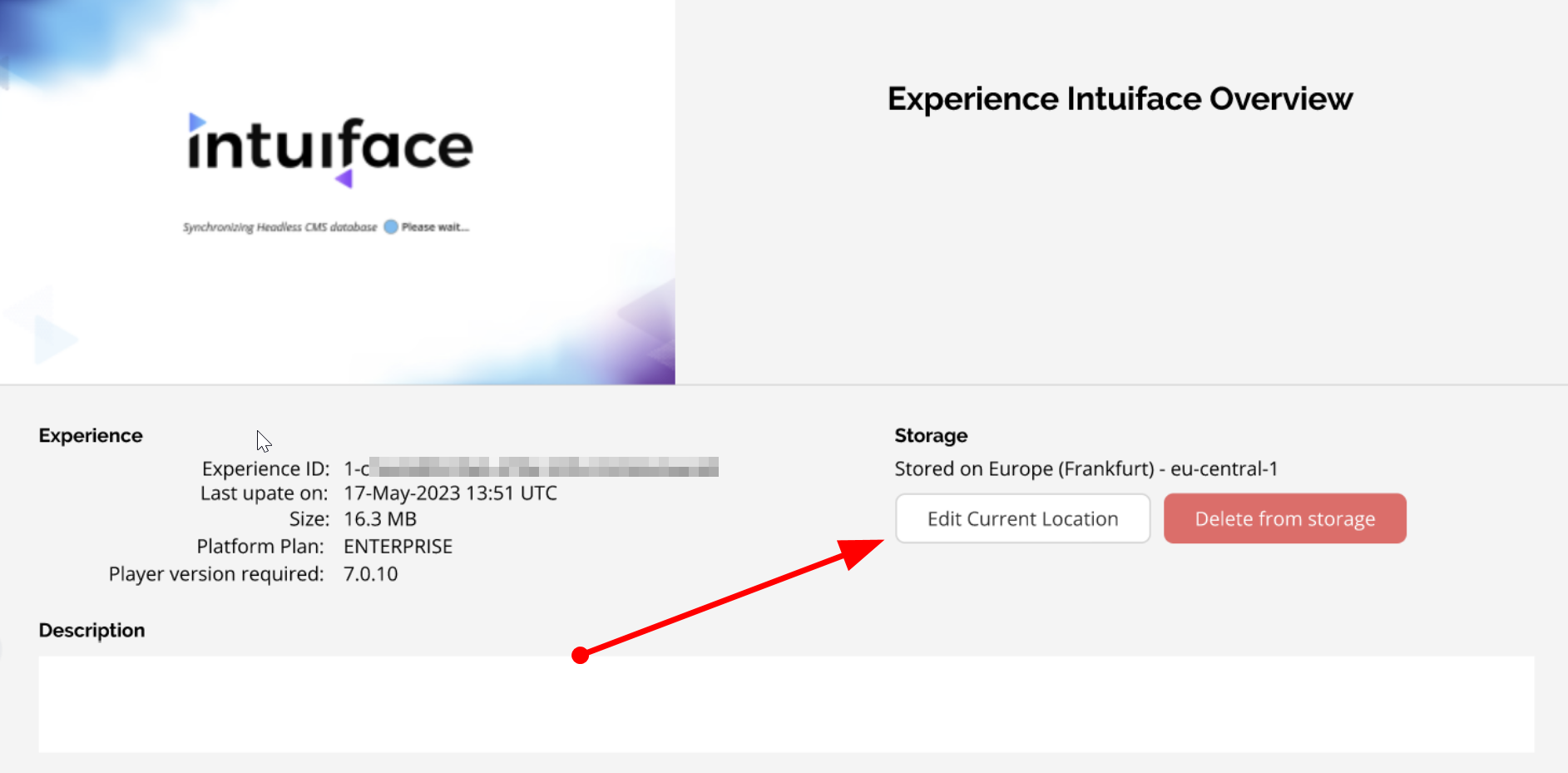Click the Storage section heading

click(x=931, y=435)
